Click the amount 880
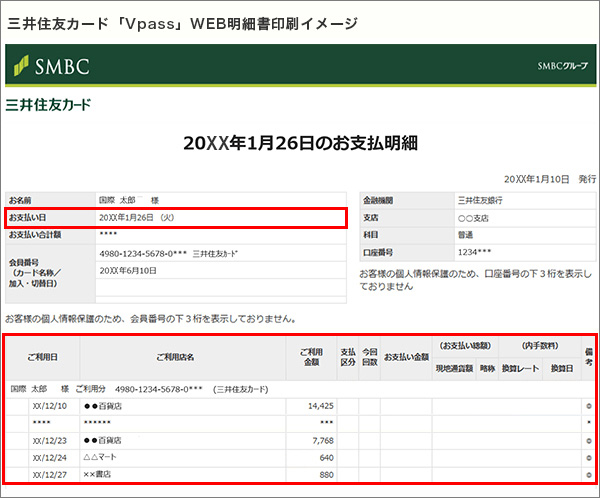Screen dimensions: 600x498 click(x=326, y=475)
